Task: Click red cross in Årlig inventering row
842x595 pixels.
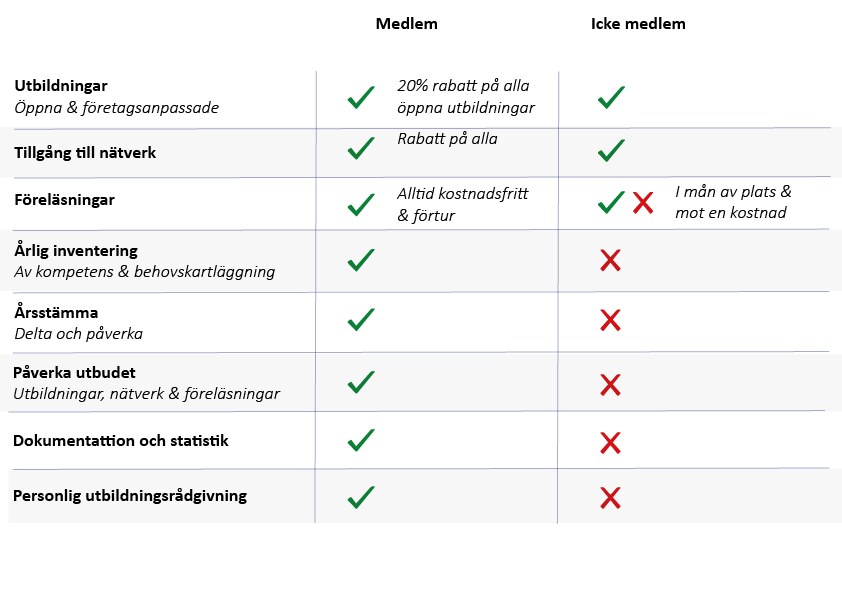Action: (x=610, y=261)
